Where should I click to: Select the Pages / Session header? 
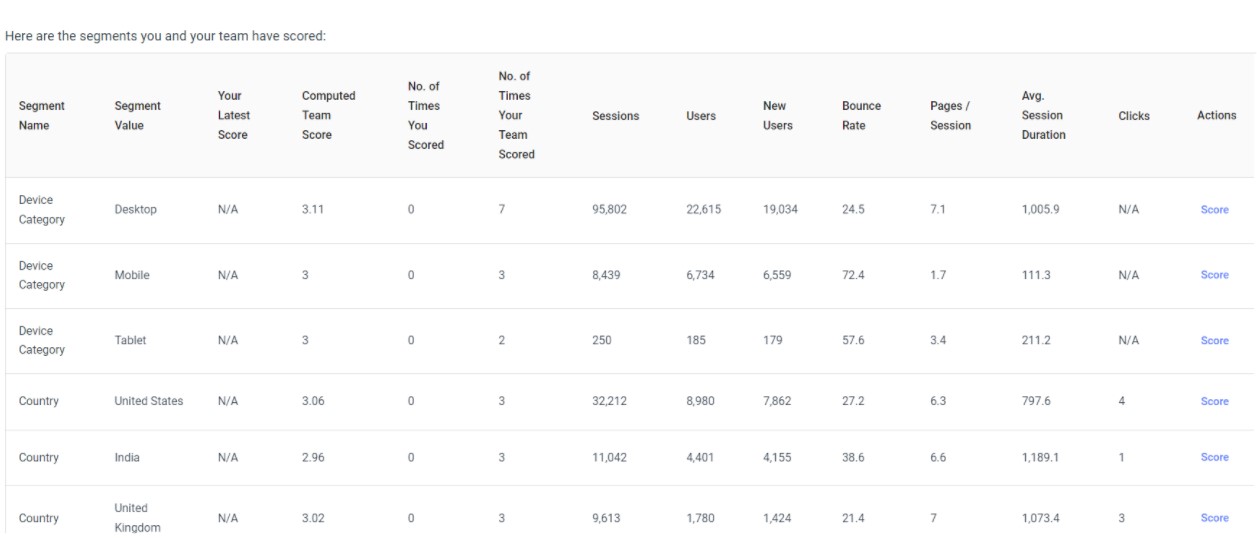tap(951, 116)
